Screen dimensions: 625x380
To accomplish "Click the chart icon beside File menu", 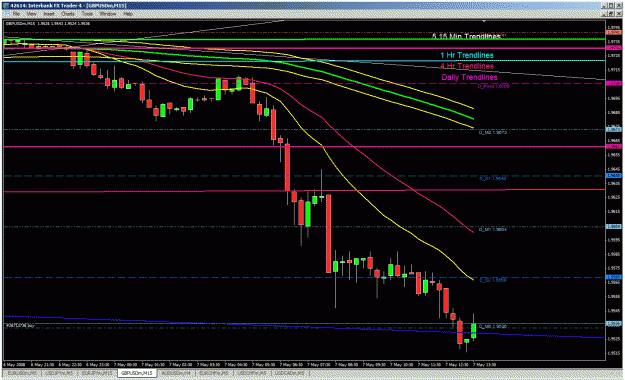I will point(6,14).
